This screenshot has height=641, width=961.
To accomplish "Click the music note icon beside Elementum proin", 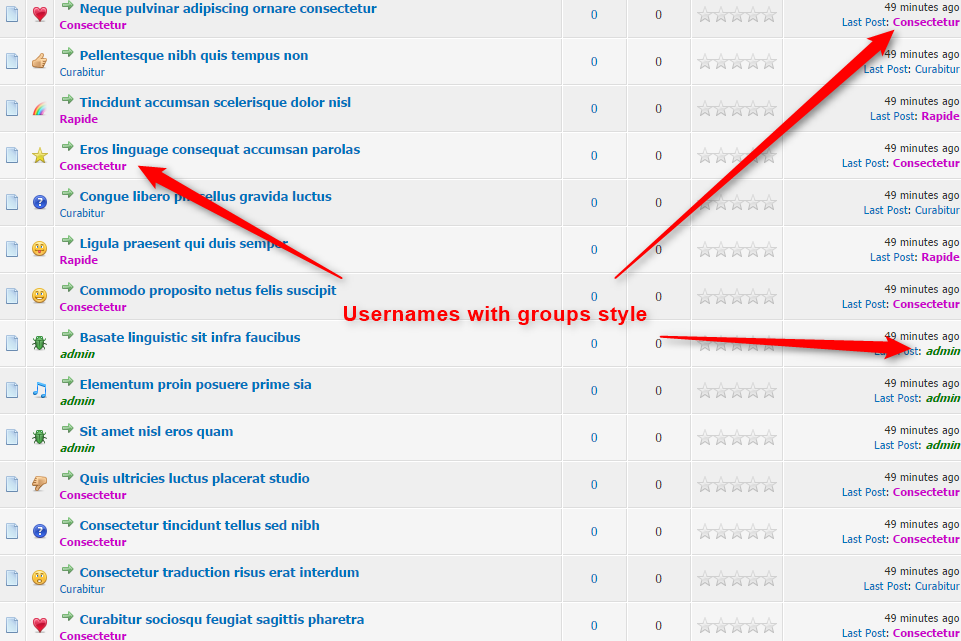I will pyautogui.click(x=40, y=390).
